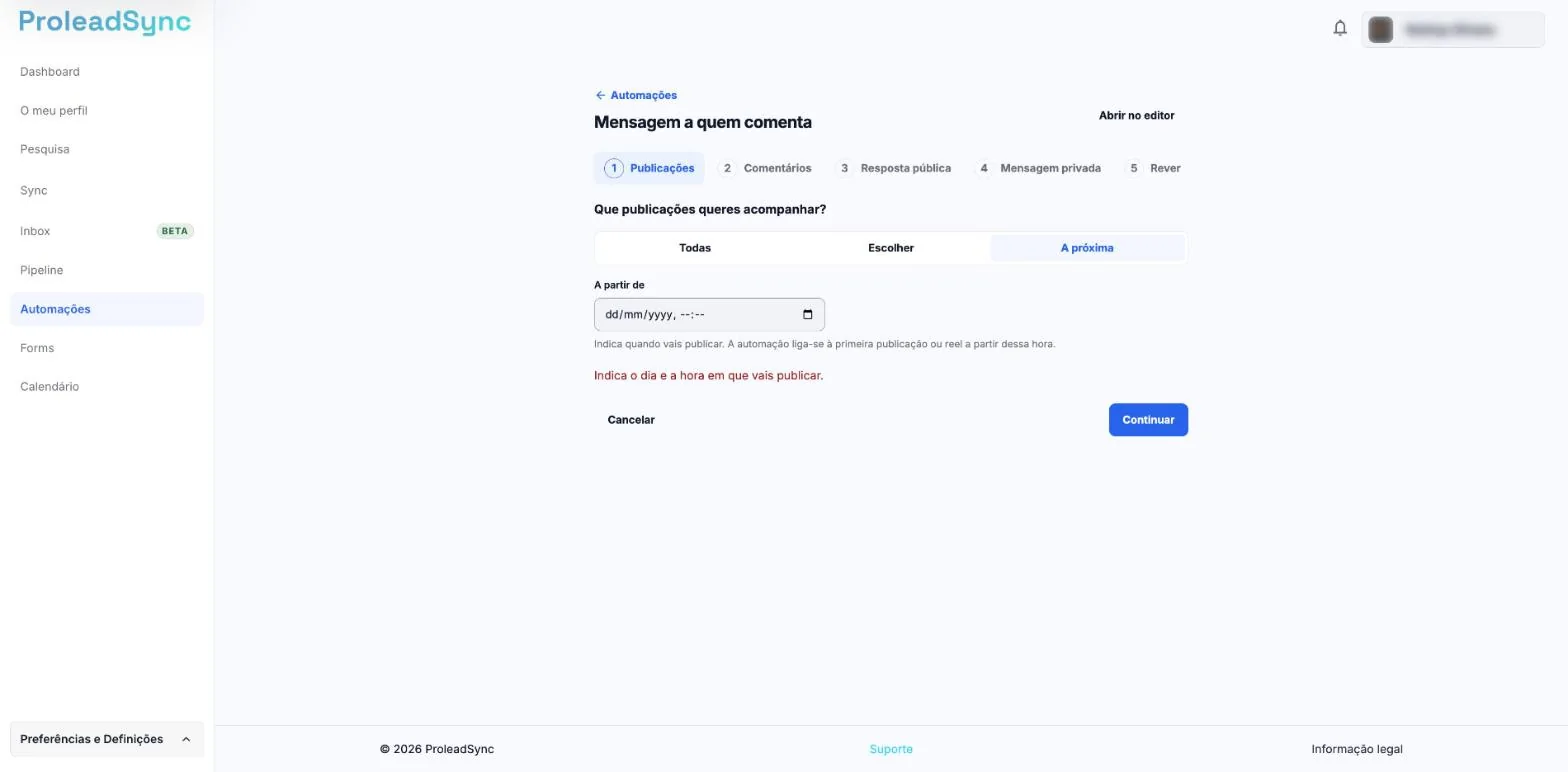Go to step 4 Mensagem privada

[1039, 168]
